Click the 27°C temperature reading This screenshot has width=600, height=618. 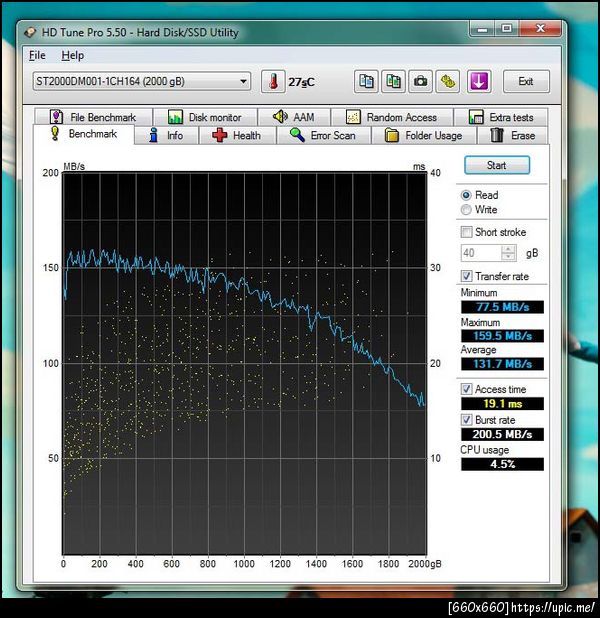tap(301, 82)
